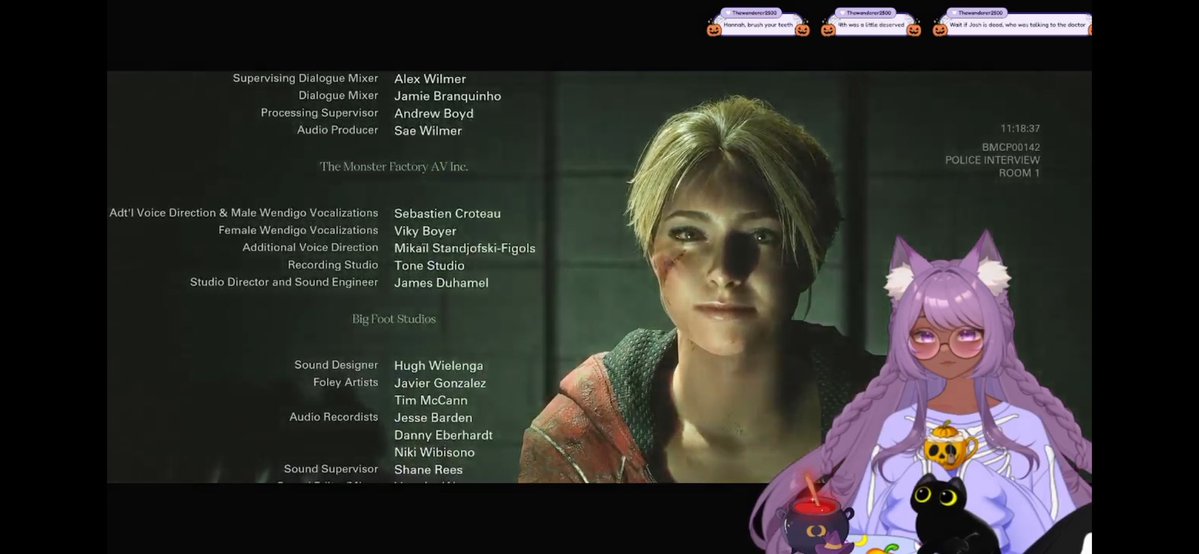Click the name Andrew Boyd
Viewport: 1199px width, 554px height.
click(434, 114)
